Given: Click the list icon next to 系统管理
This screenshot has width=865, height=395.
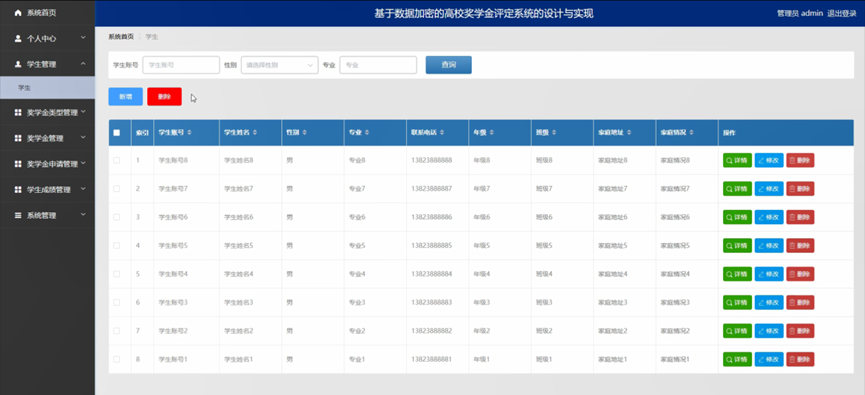Looking at the screenshot, I should coord(18,215).
